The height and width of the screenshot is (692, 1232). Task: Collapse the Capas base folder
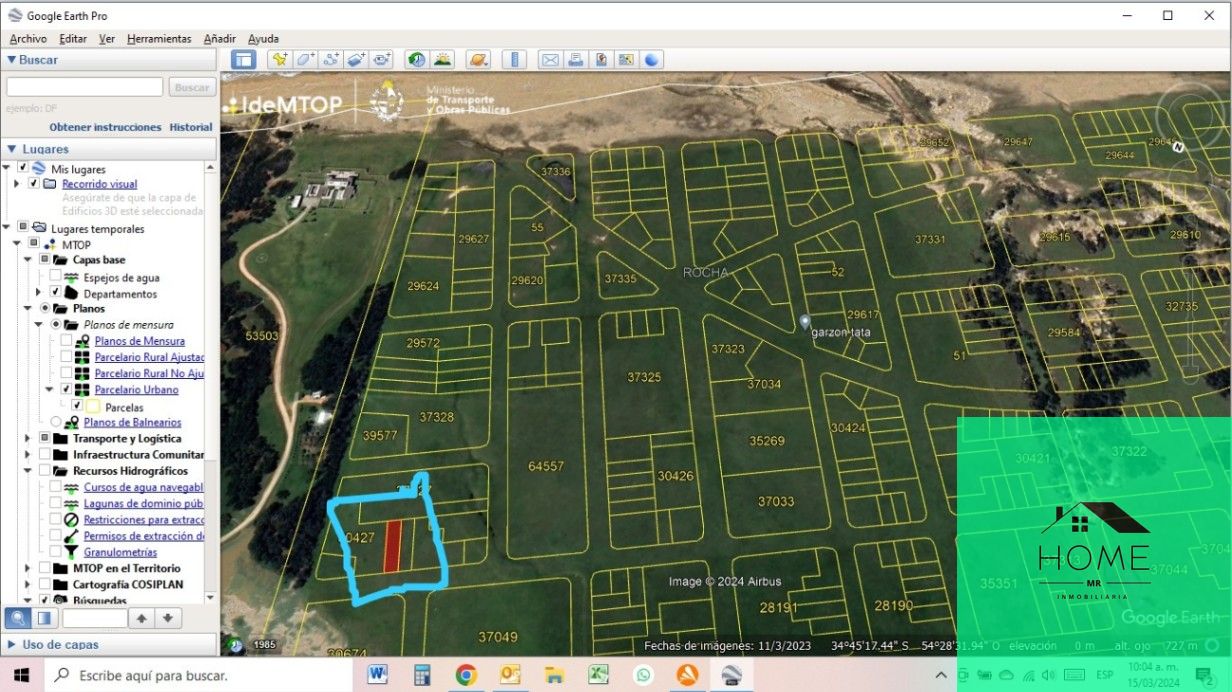click(x=28, y=259)
